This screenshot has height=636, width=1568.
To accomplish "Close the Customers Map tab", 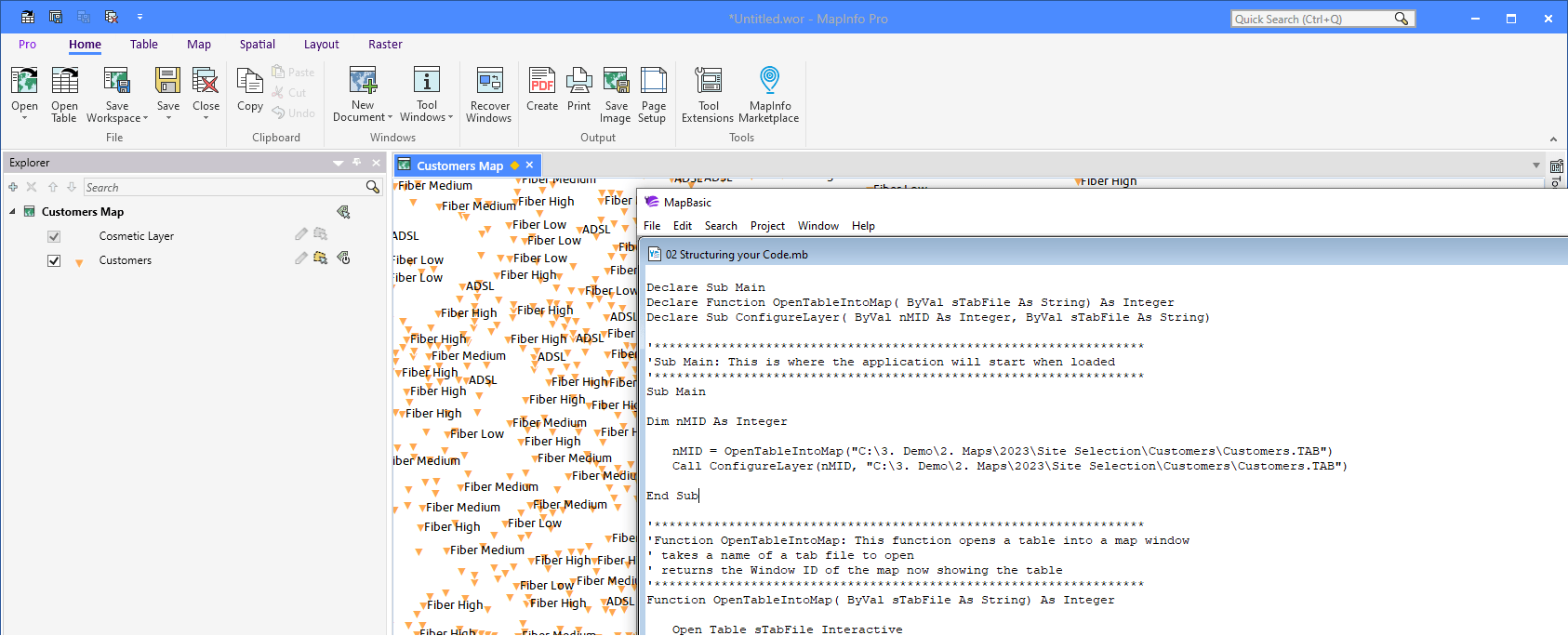I will [529, 166].
